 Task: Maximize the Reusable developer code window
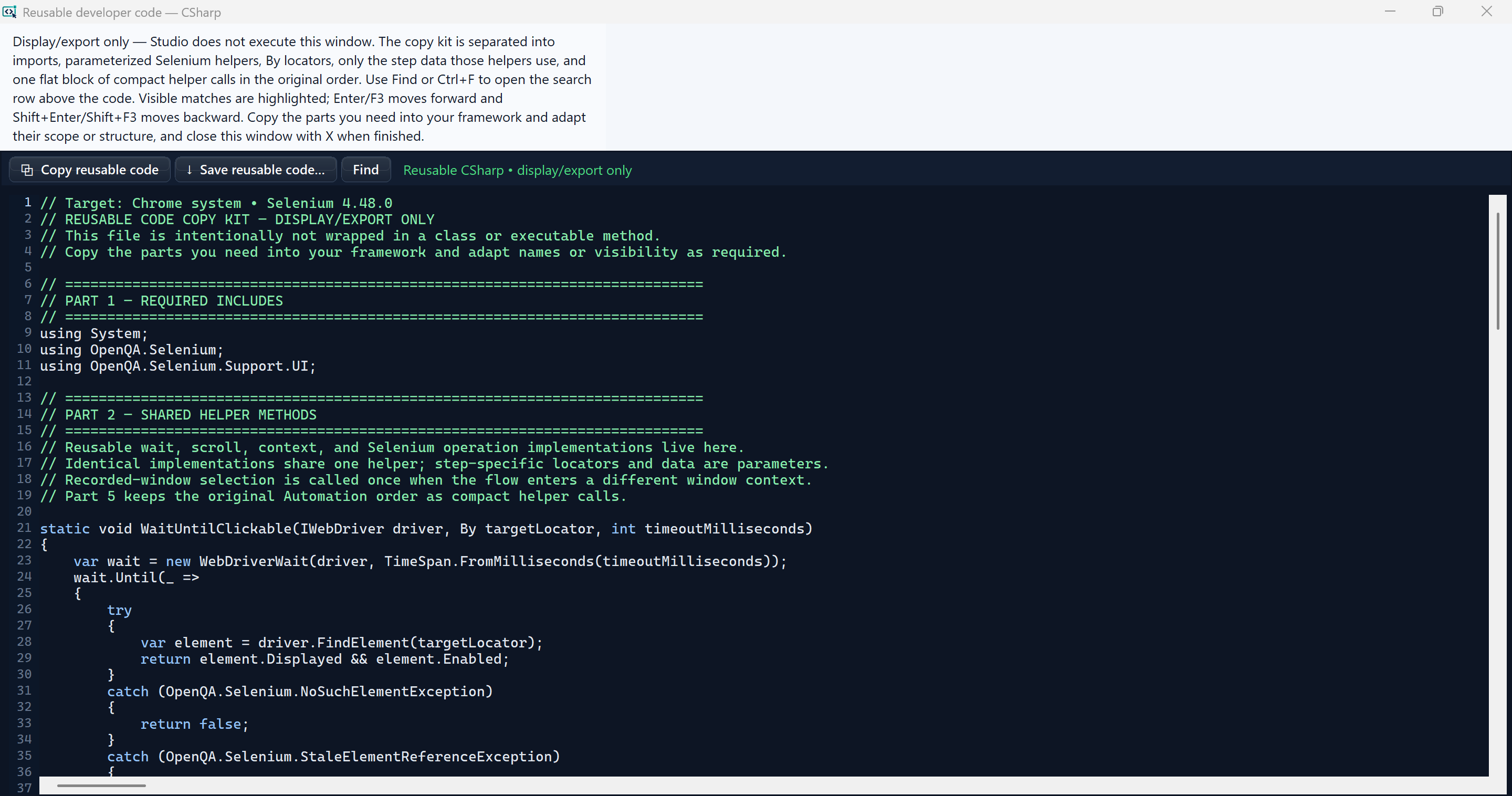click(x=1438, y=12)
